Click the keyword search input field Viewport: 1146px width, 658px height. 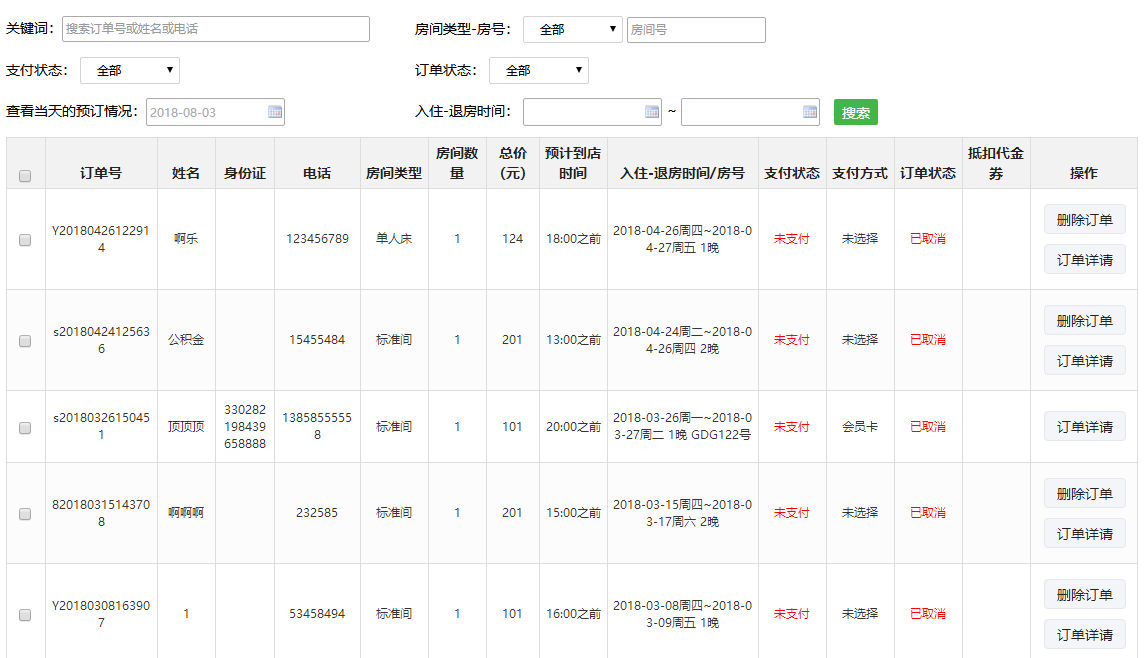pos(215,29)
